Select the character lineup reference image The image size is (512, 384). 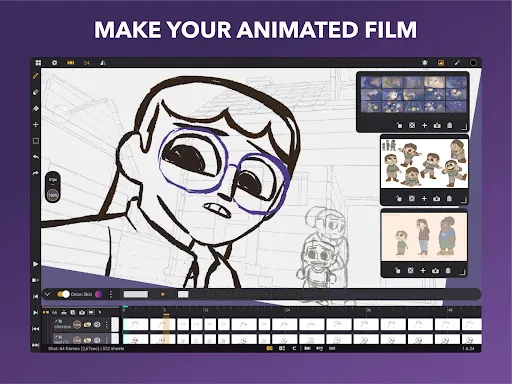[424, 237]
